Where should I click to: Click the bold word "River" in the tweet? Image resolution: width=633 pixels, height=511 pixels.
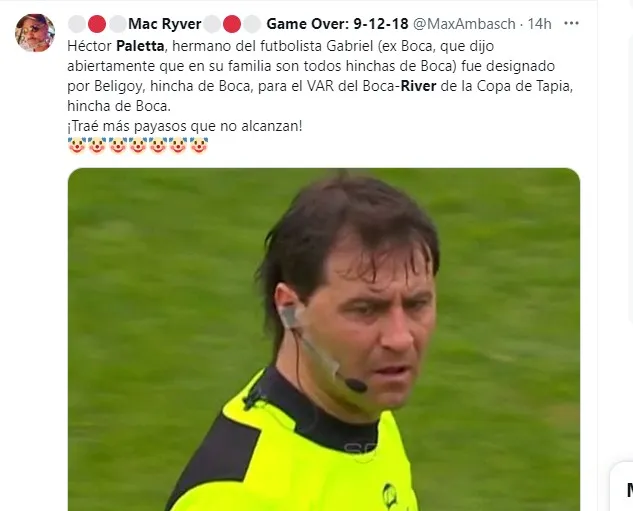(x=418, y=86)
